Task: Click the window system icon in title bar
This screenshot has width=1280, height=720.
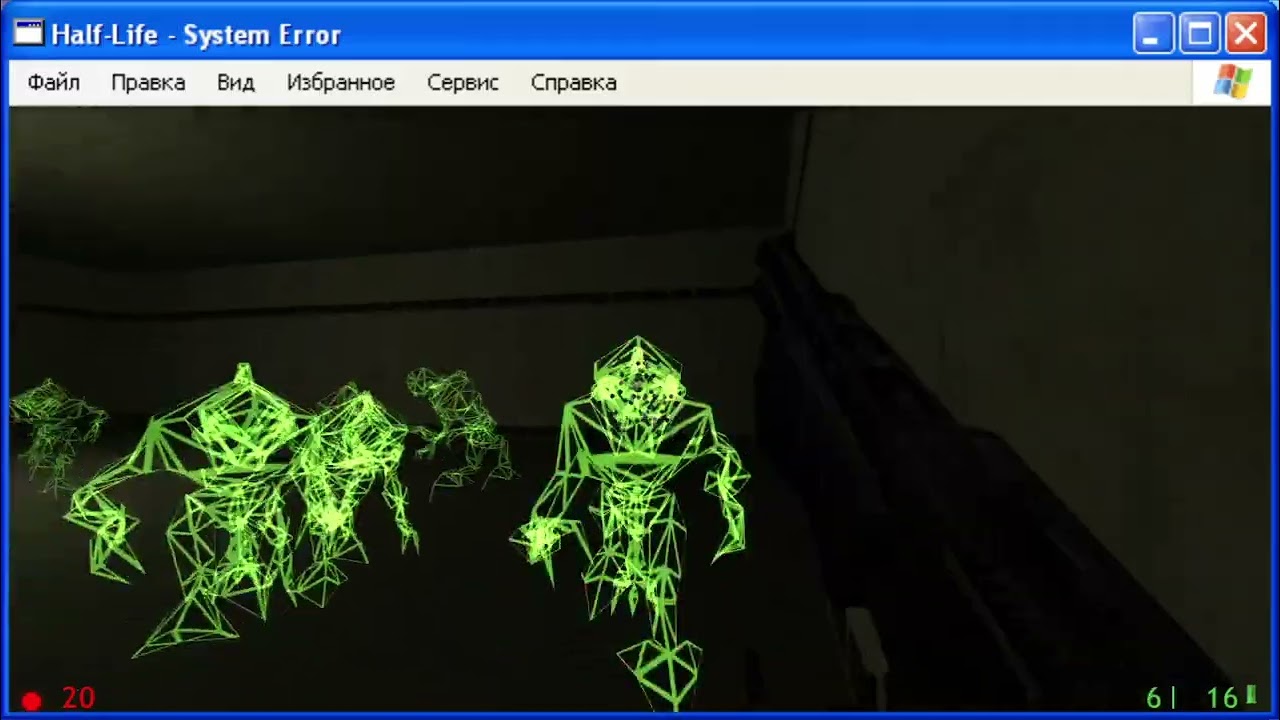Action: [29, 34]
